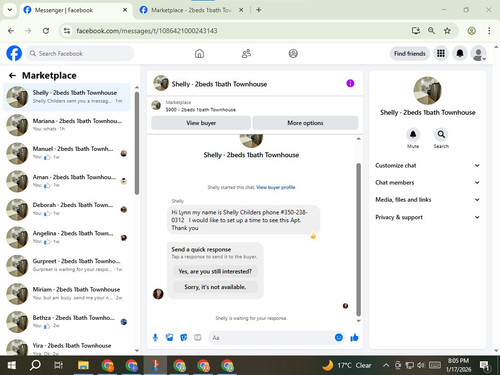Show hidden system tray icons
This screenshot has height=375, width=500.
point(386,365)
